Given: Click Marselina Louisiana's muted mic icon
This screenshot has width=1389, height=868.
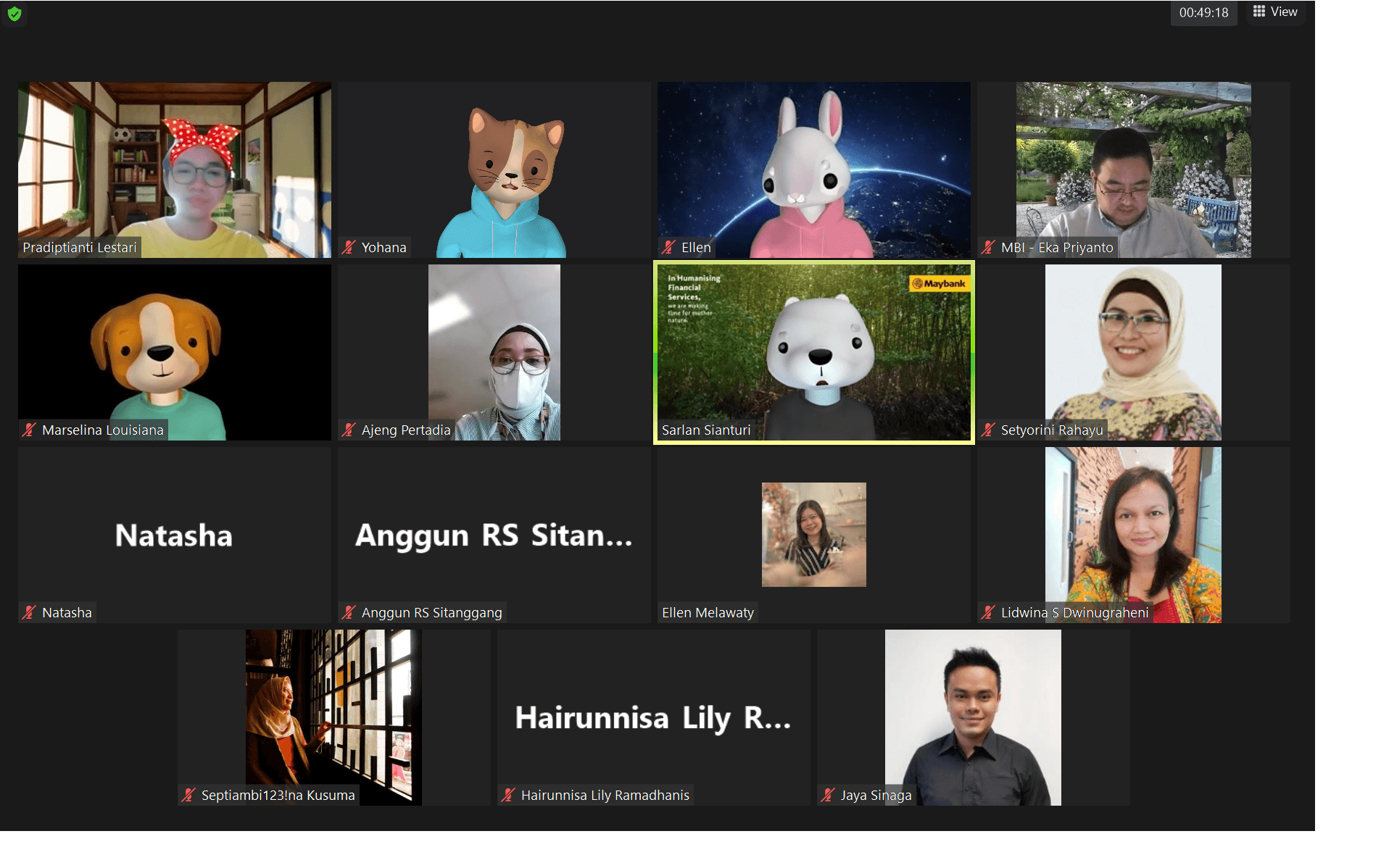Looking at the screenshot, I should point(29,430).
